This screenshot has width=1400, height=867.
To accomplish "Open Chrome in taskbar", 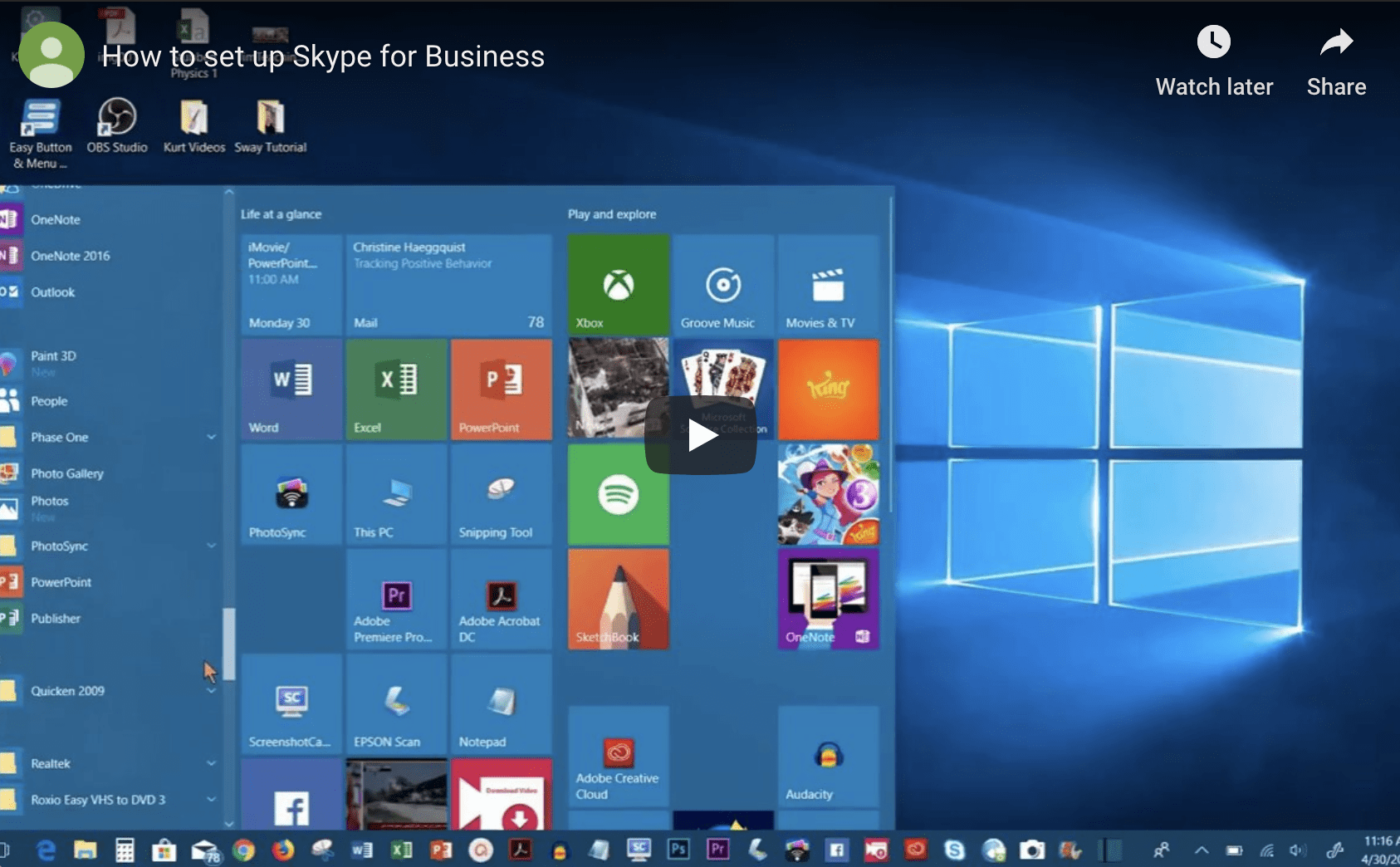I will pos(243,850).
